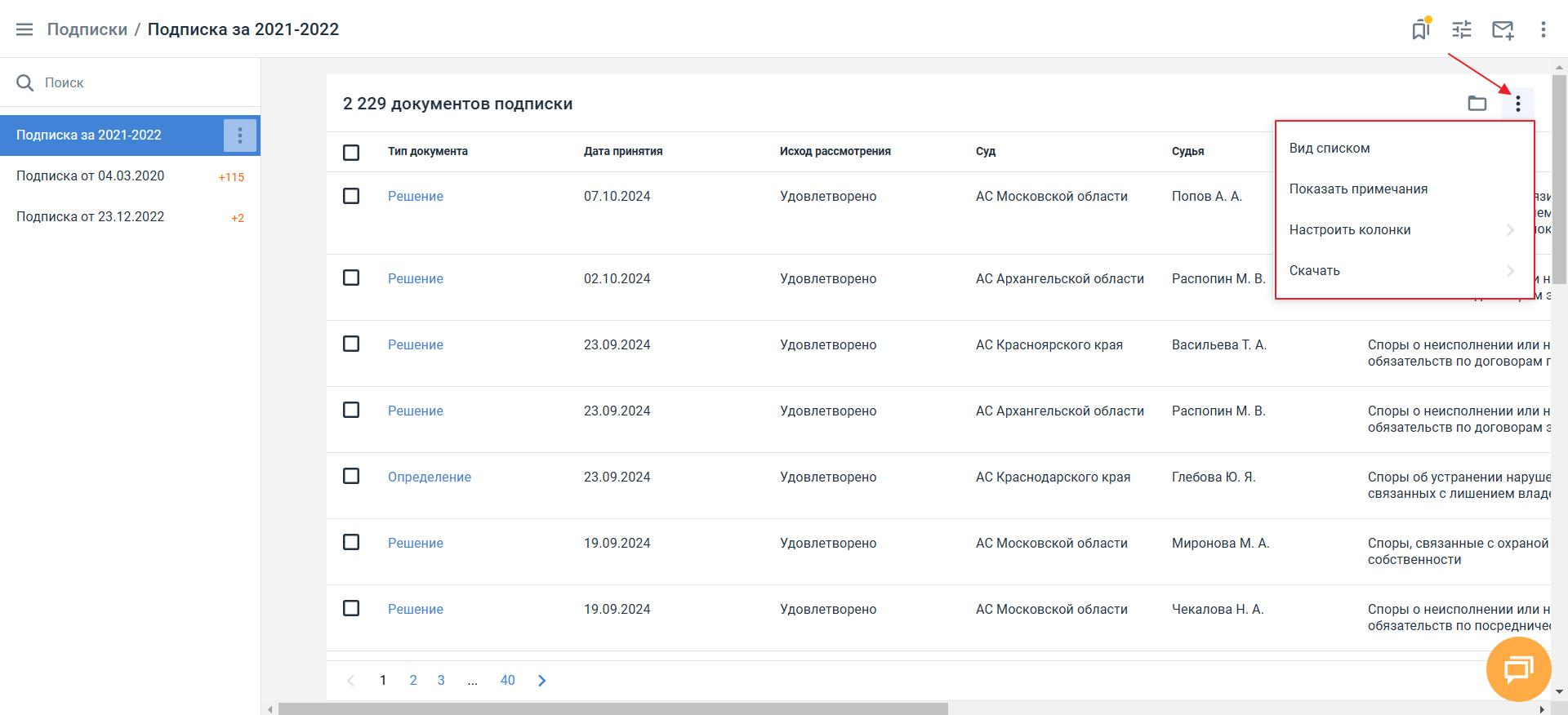
Task: Select Показать примечания menu item
Action: 1404,189
